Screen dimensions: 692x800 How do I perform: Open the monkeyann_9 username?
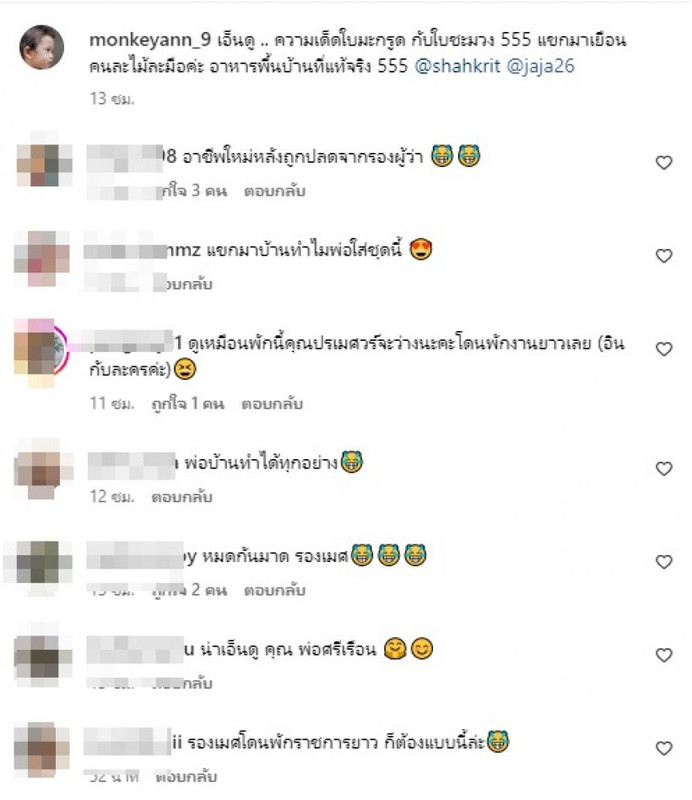pyautogui.click(x=150, y=40)
